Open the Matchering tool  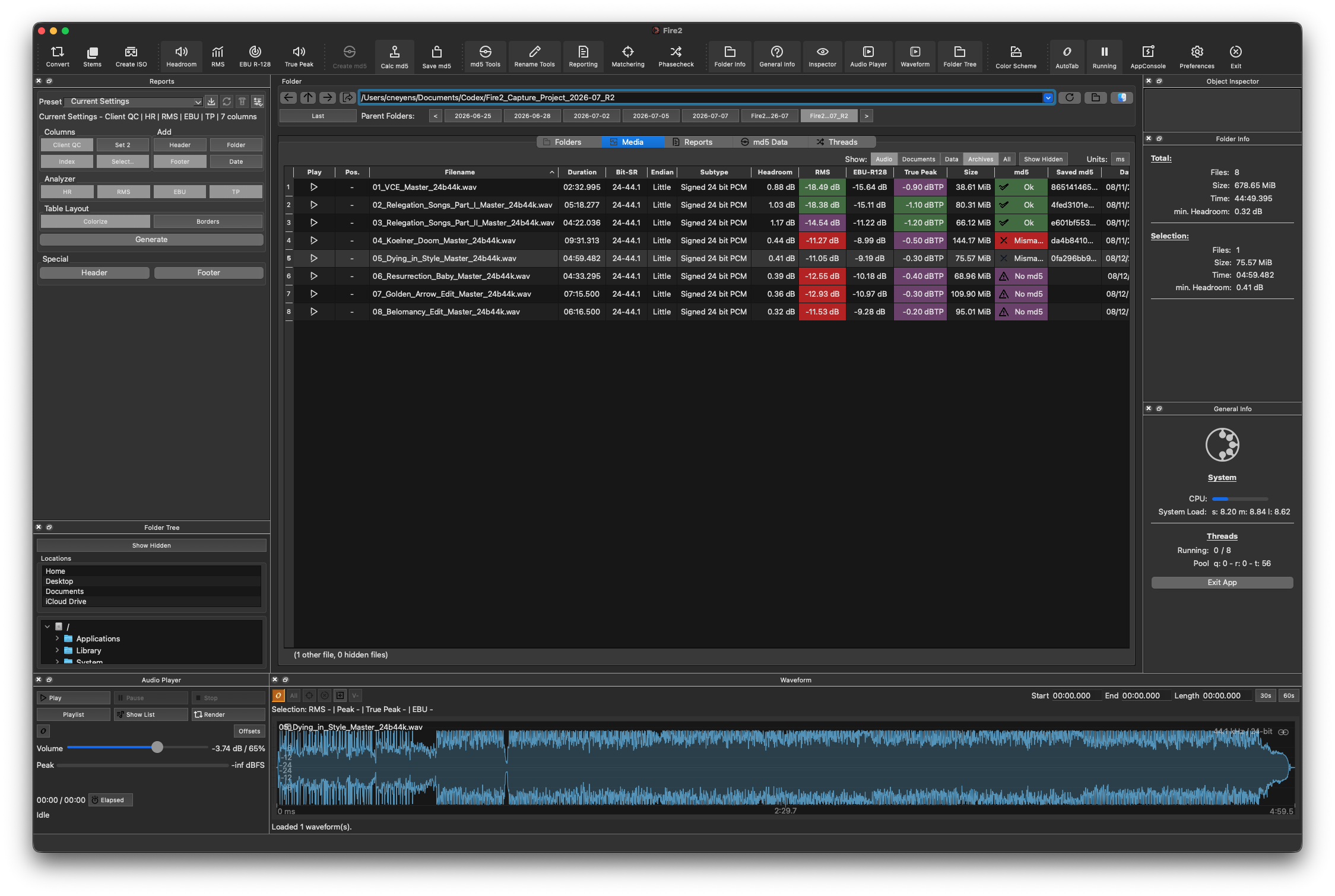[628, 56]
